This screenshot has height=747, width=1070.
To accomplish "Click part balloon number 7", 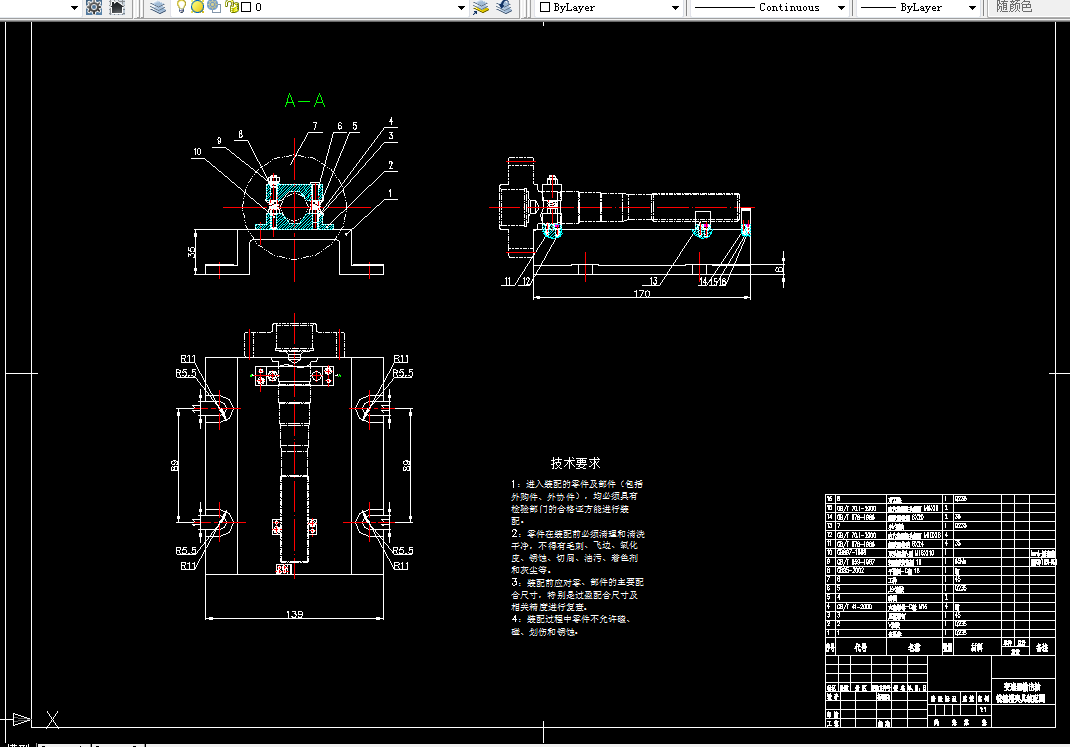I will tap(315, 126).
